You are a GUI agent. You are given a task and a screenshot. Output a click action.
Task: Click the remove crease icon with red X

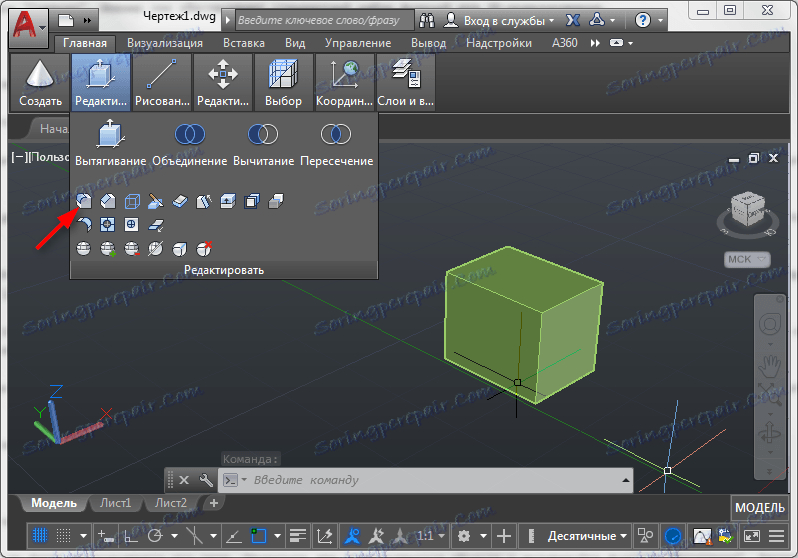pos(204,248)
